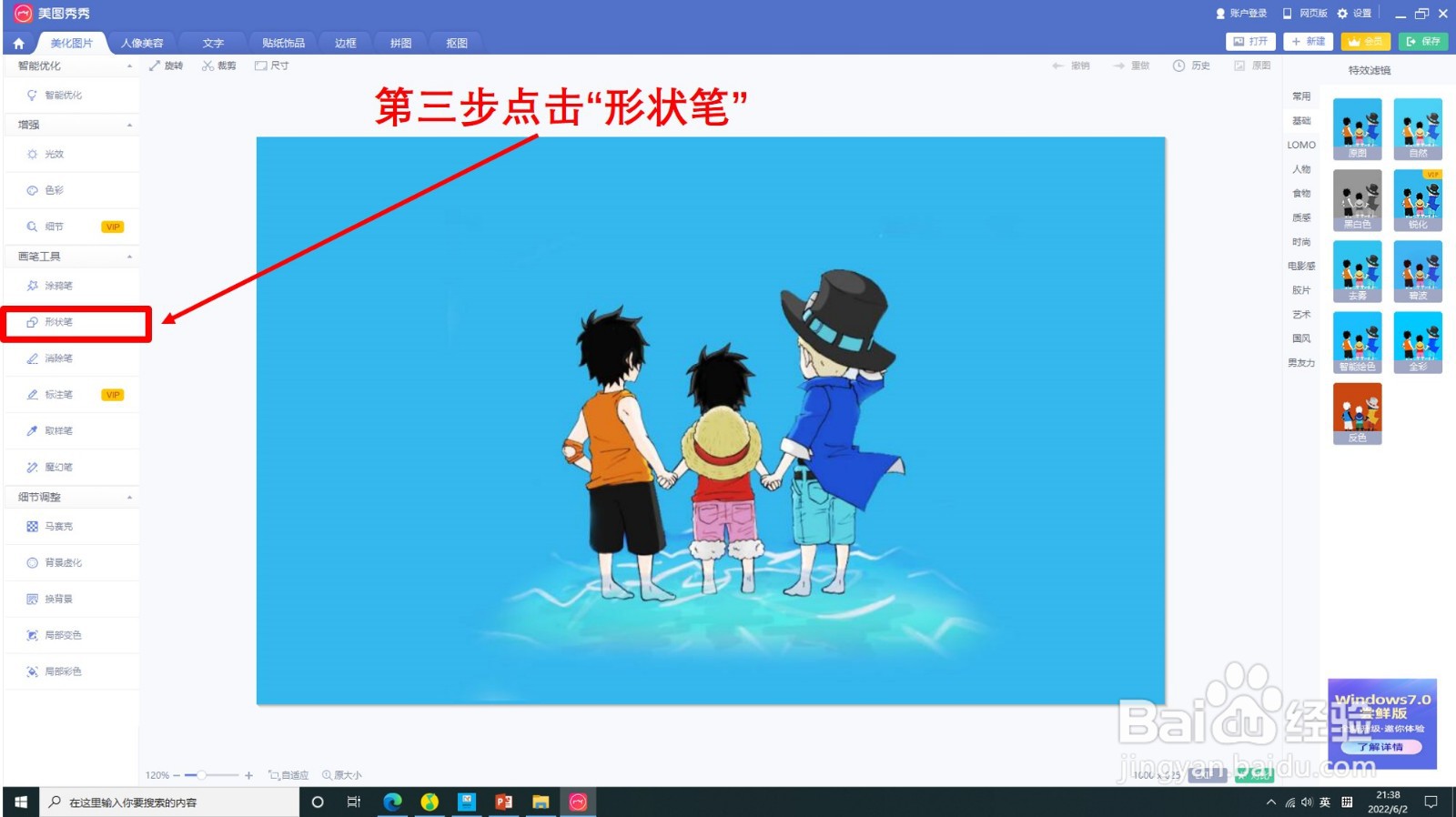Switch to the 抠图 tab
Image resolution: width=1456 pixels, height=817 pixels.
(457, 43)
